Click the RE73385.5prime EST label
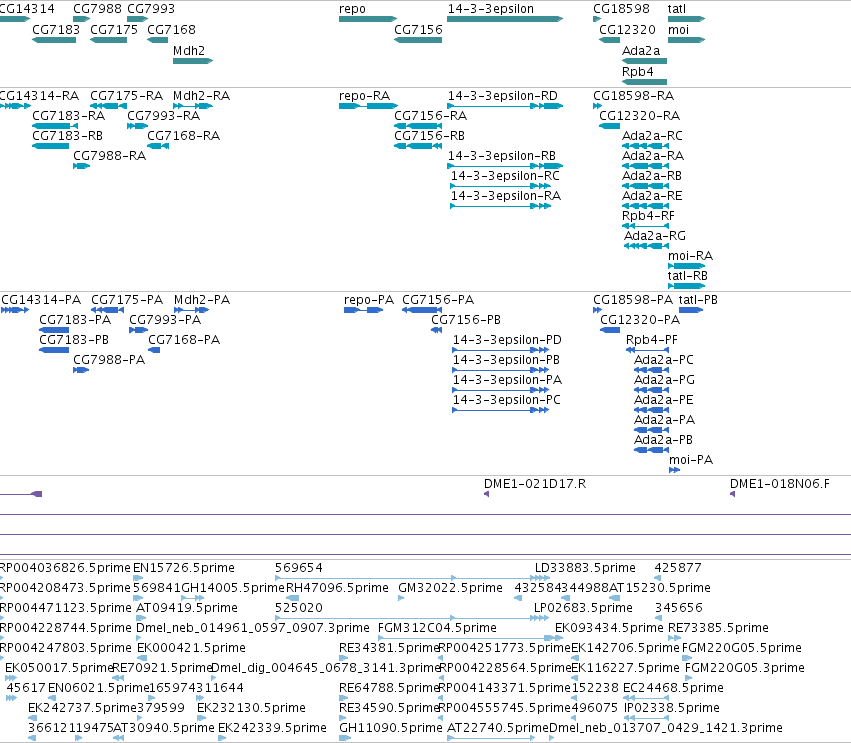 [719, 628]
